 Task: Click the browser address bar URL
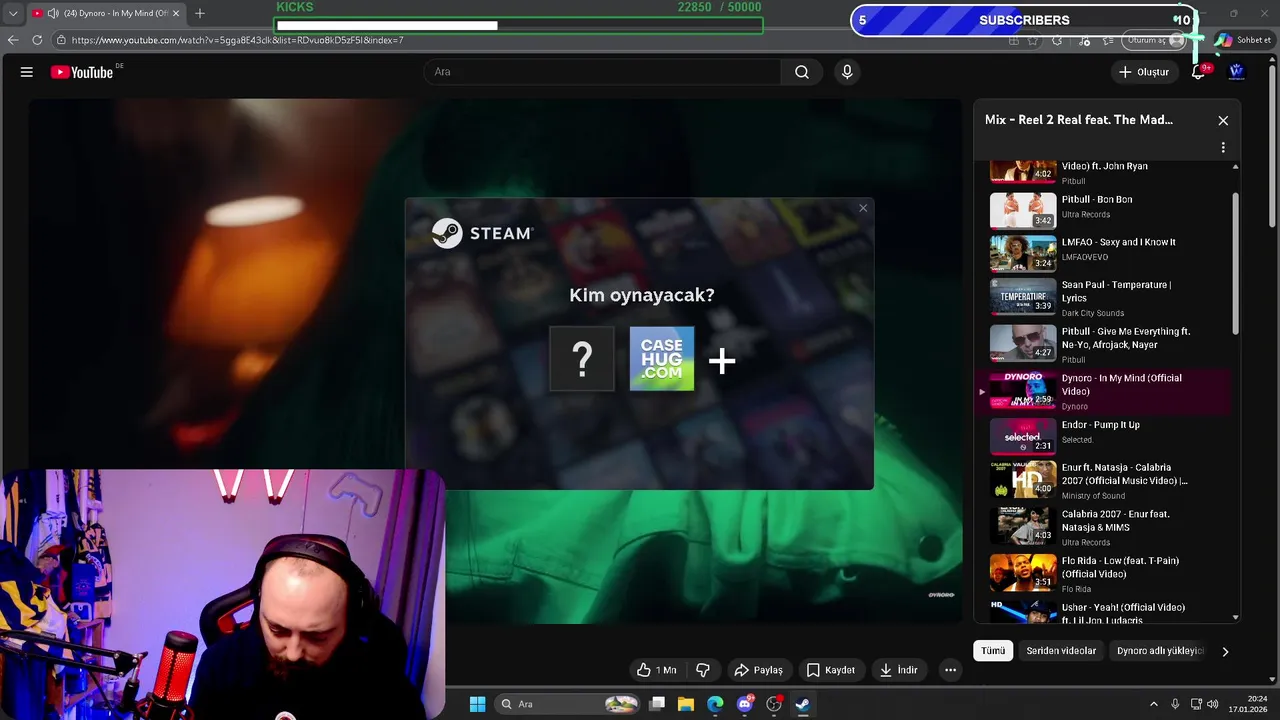(238, 40)
